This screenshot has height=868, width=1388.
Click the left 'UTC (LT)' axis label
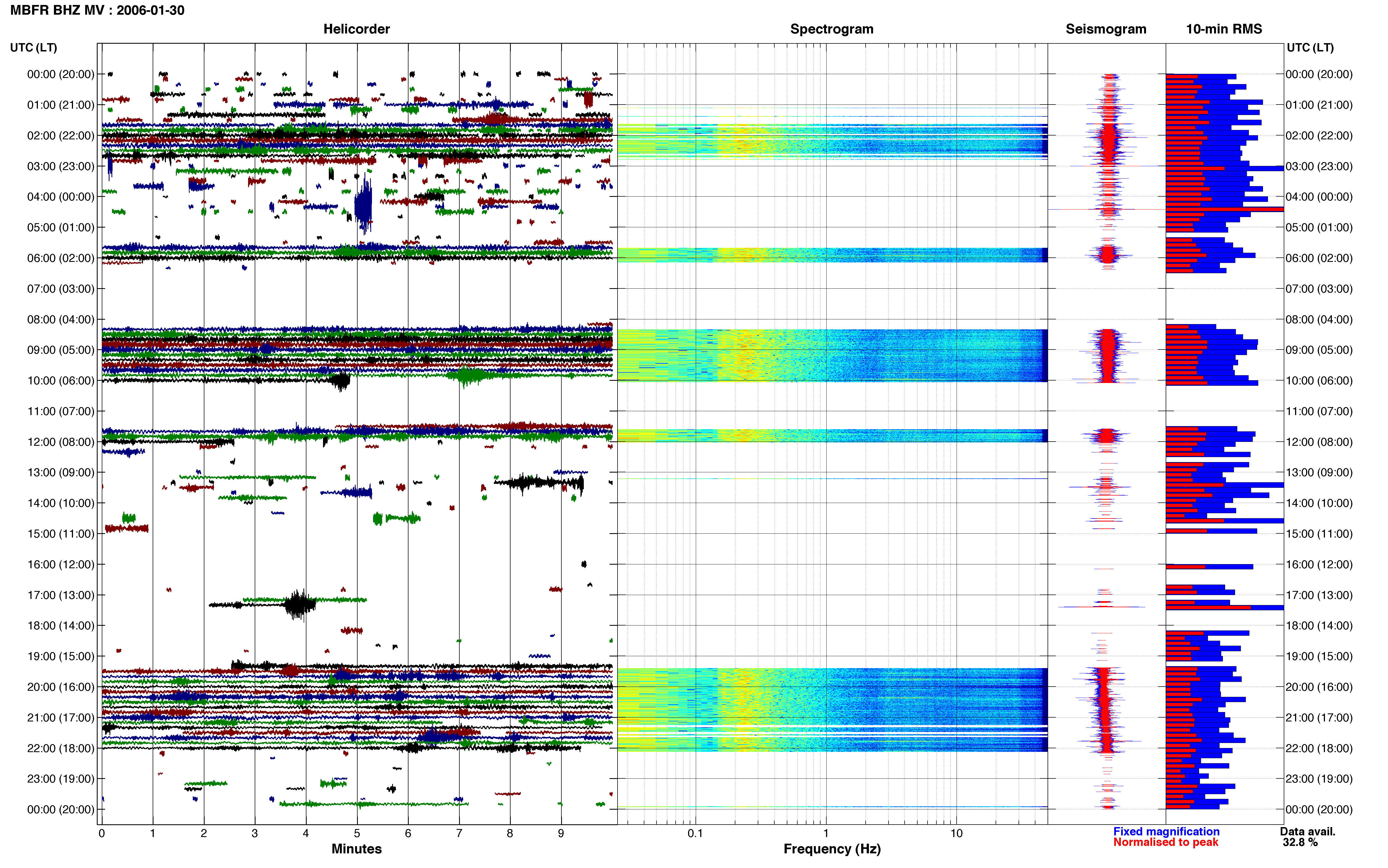[34, 48]
